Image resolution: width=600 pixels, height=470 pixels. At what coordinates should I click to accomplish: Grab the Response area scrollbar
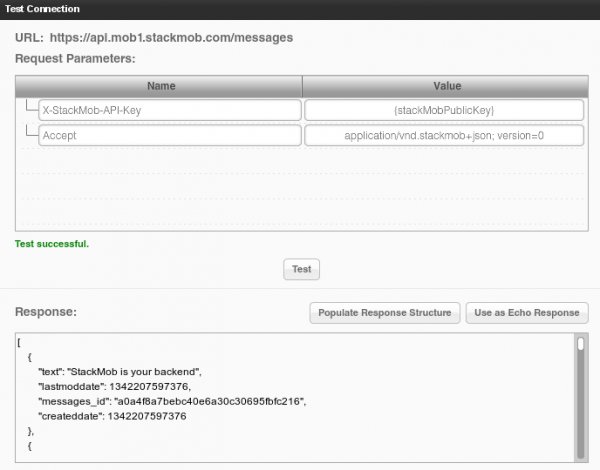pos(580,345)
